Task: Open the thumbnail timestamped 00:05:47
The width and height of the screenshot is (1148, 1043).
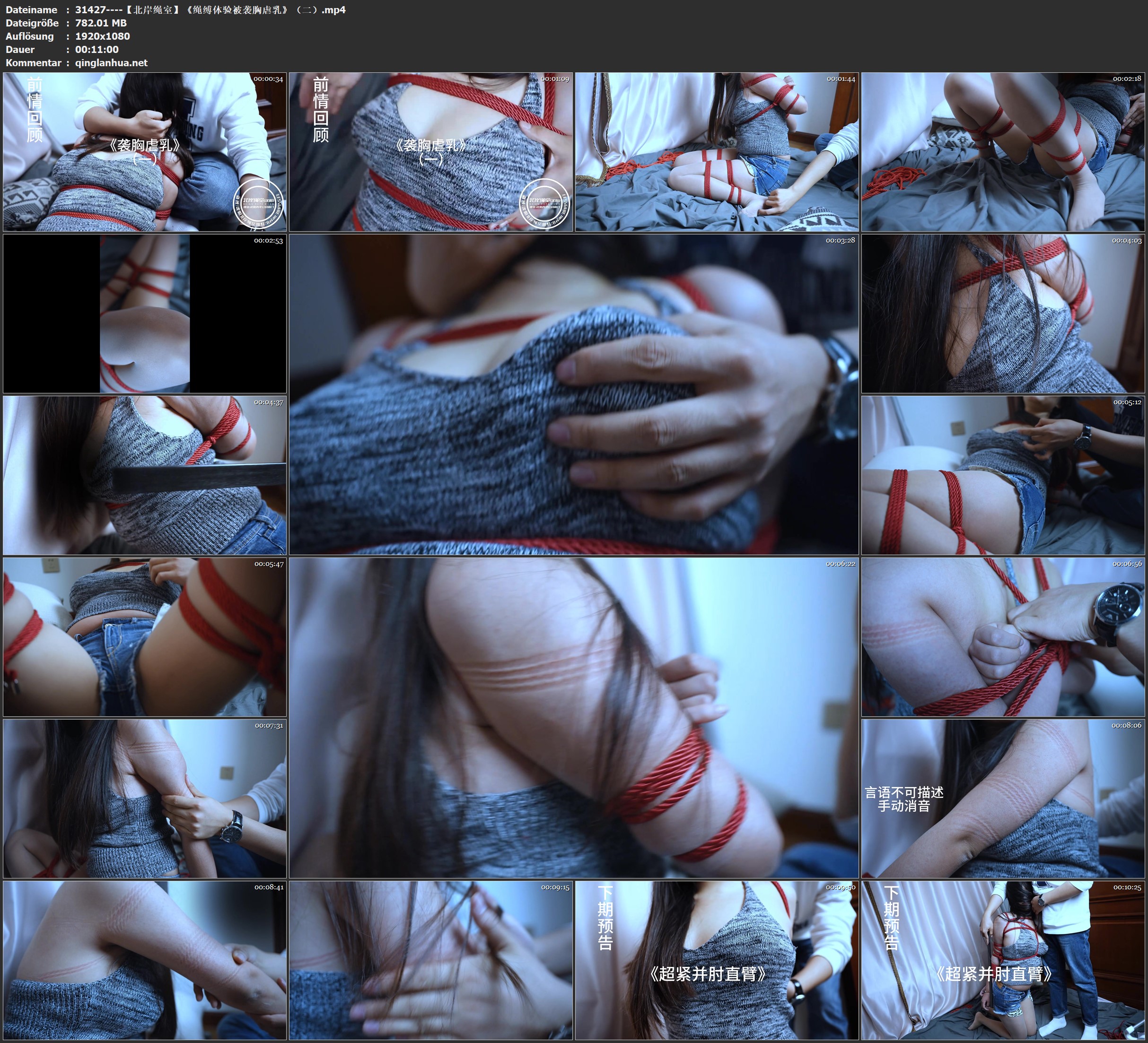Action: pyautogui.click(x=145, y=636)
